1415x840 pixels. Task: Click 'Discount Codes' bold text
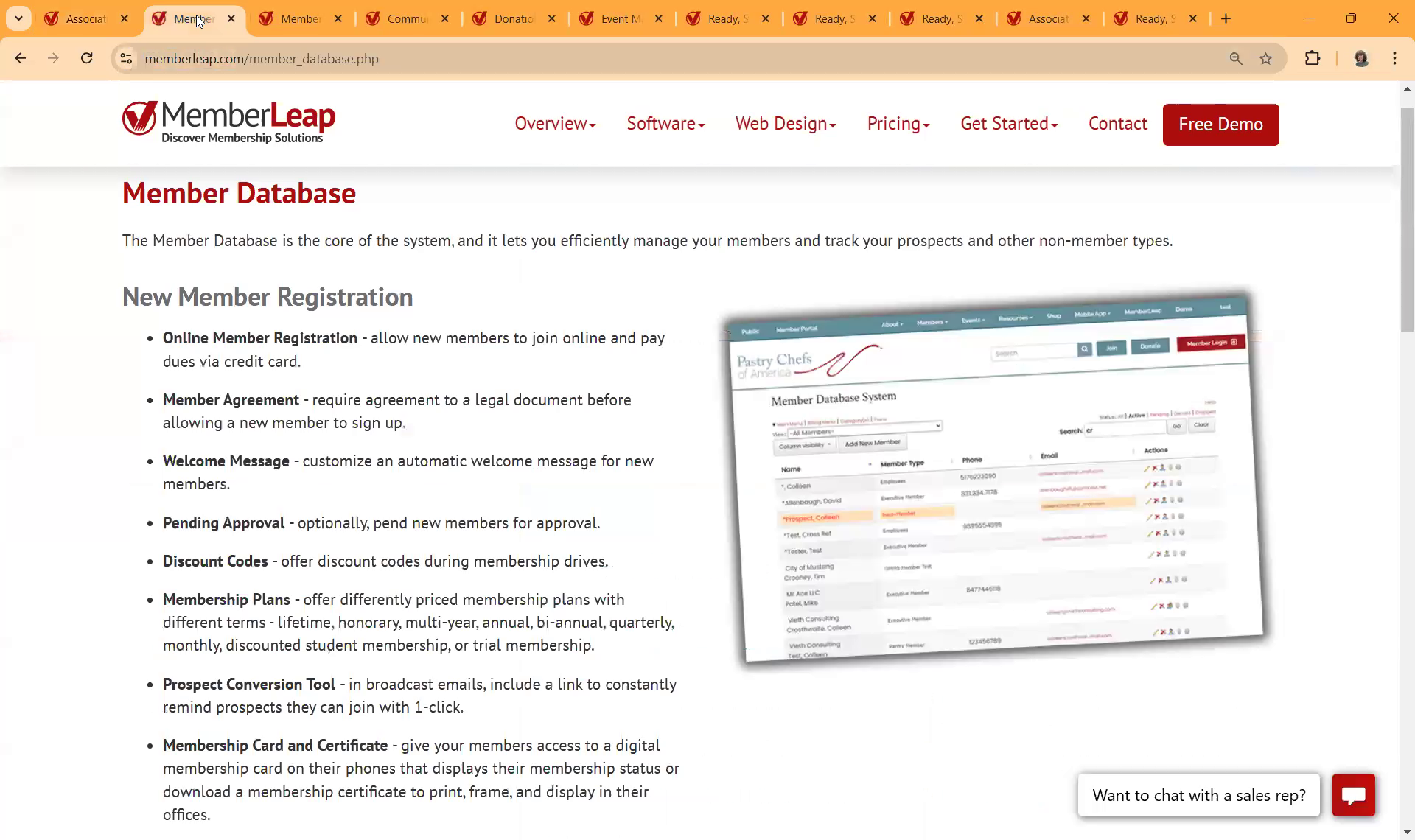tap(215, 561)
